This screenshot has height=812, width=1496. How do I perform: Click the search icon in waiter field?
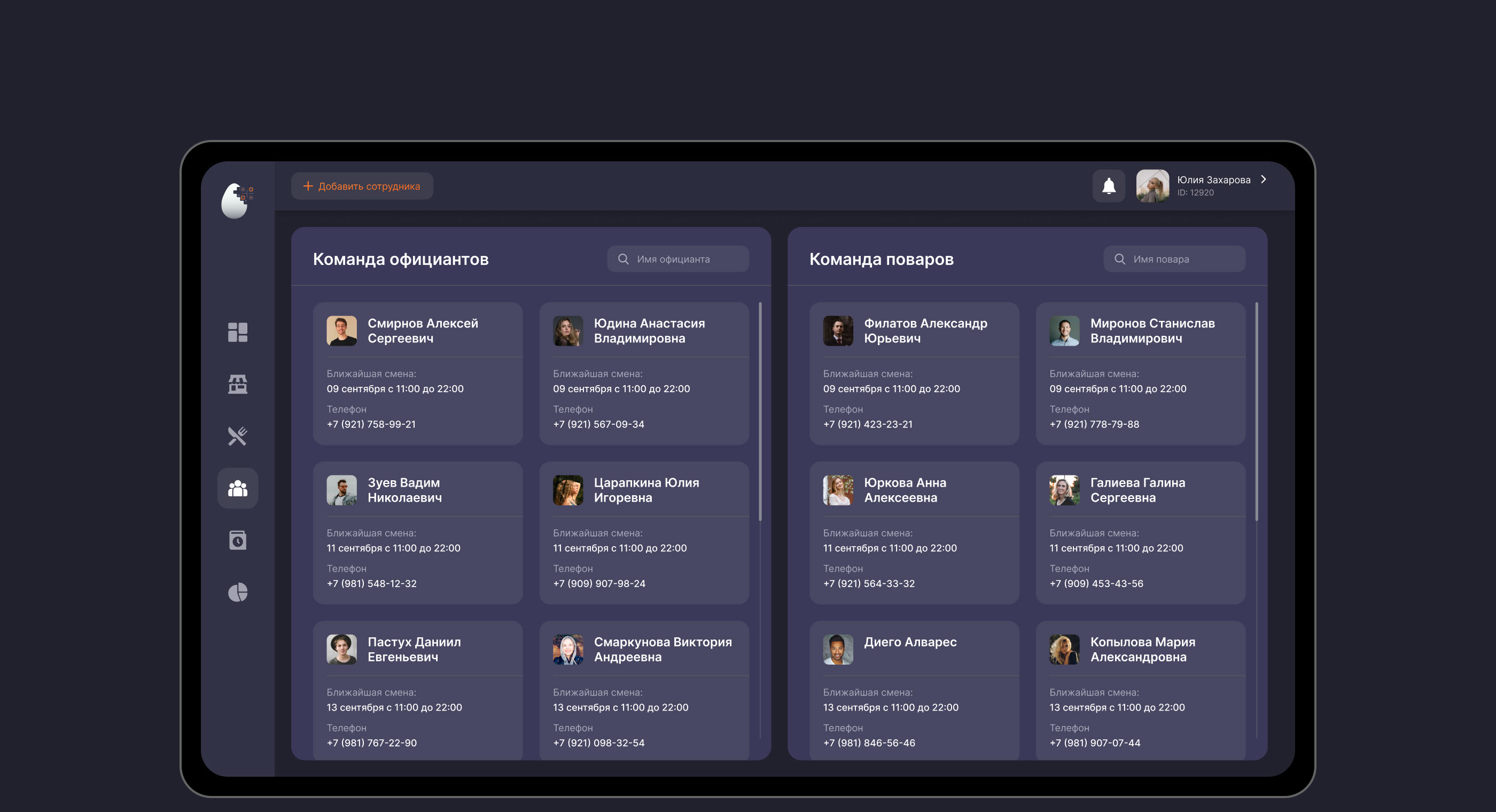[x=623, y=259]
